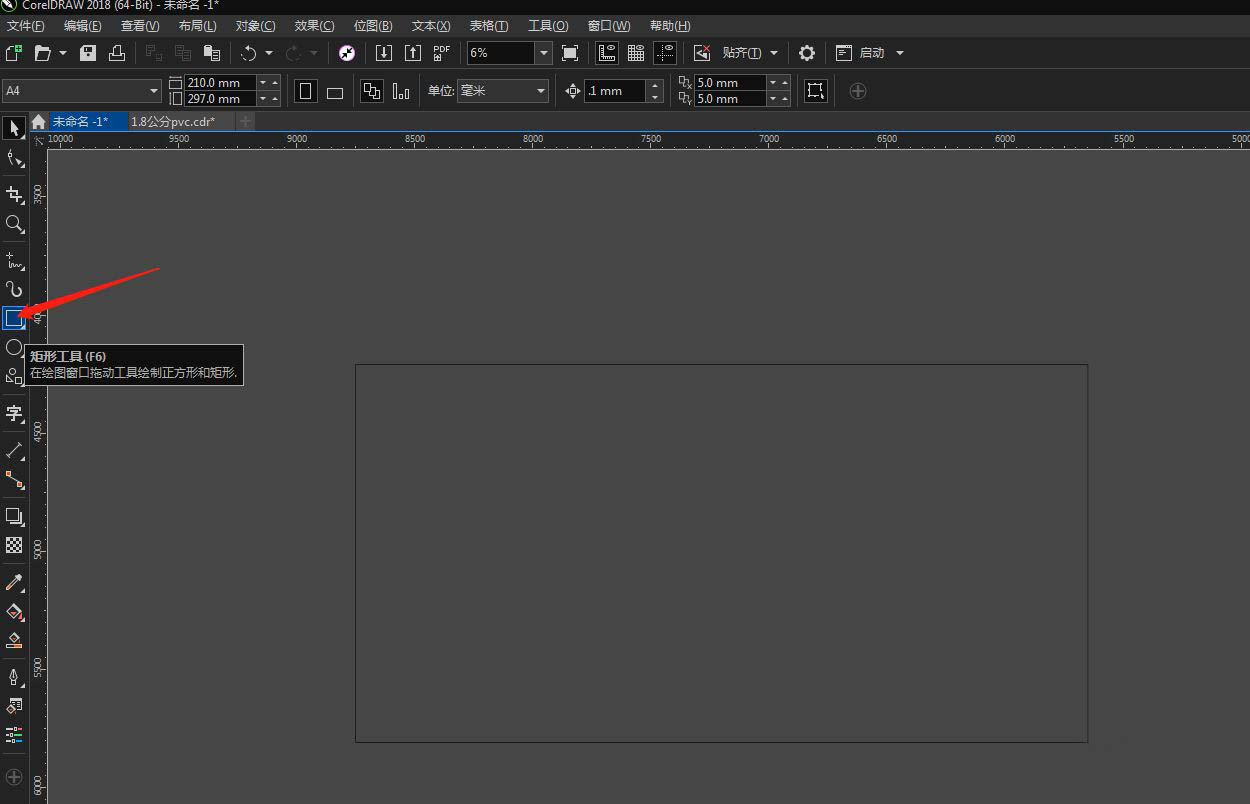Open the zoom level dropdown showing 6%

tap(543, 53)
